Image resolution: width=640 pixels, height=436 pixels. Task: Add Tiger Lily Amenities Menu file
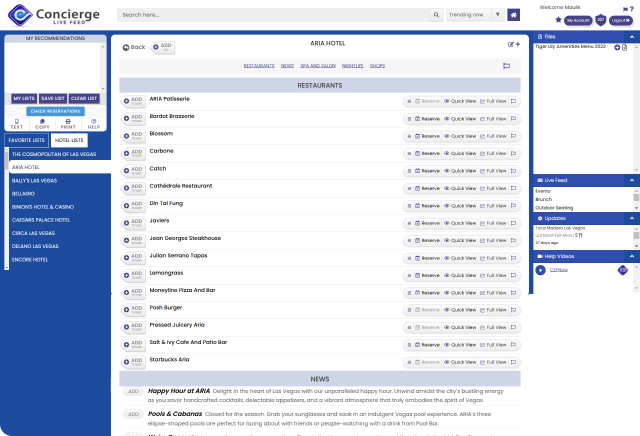coord(617,47)
